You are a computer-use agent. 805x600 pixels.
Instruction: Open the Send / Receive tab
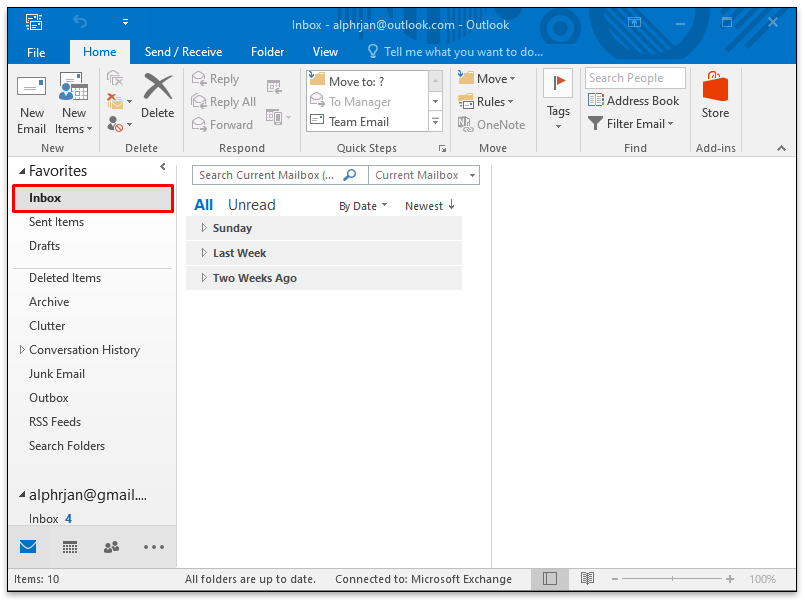[x=183, y=52]
